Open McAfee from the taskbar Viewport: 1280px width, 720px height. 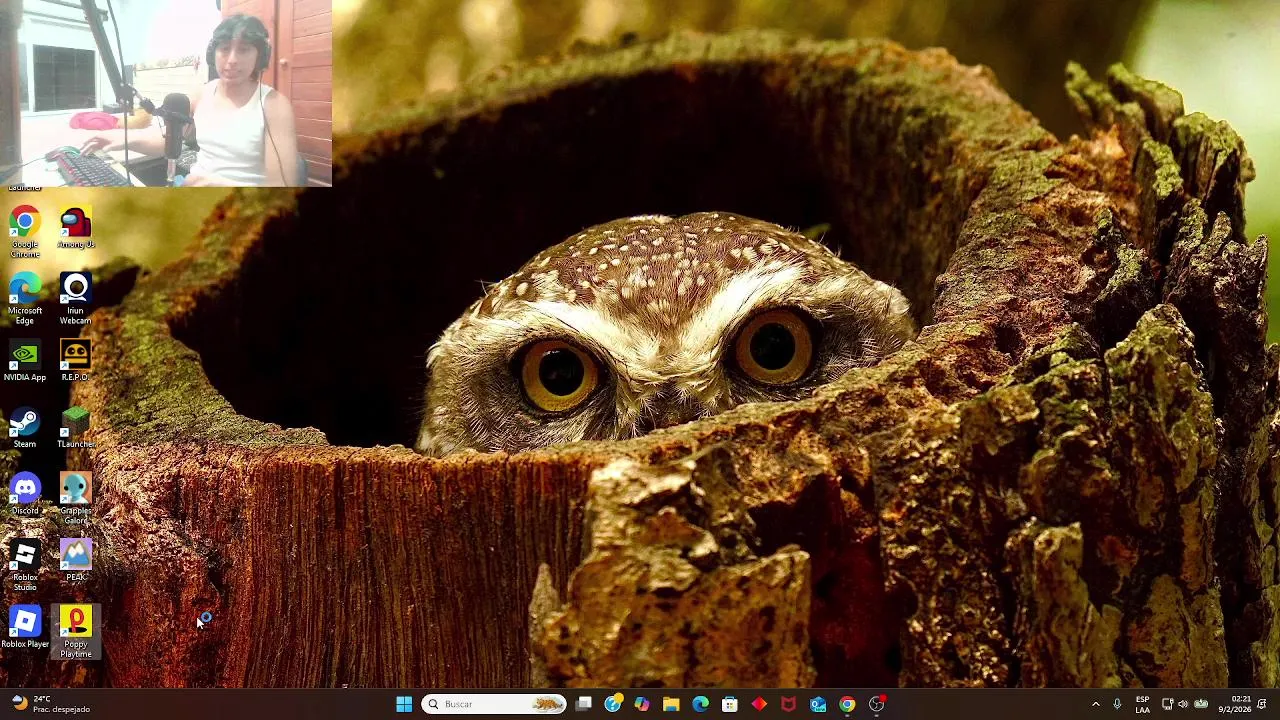pos(788,704)
